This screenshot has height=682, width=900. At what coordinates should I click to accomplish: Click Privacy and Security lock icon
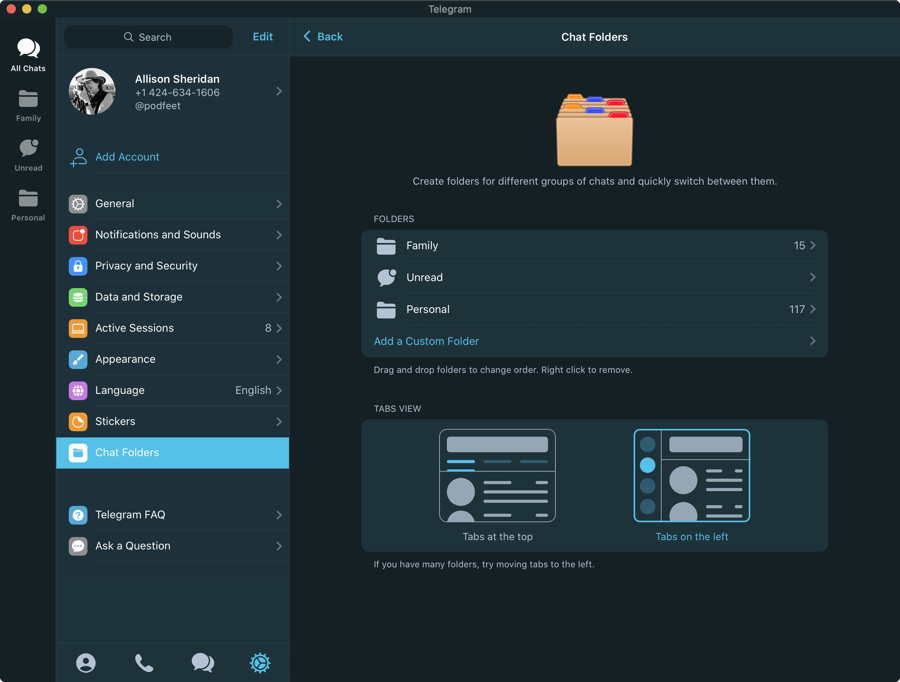tap(78, 266)
